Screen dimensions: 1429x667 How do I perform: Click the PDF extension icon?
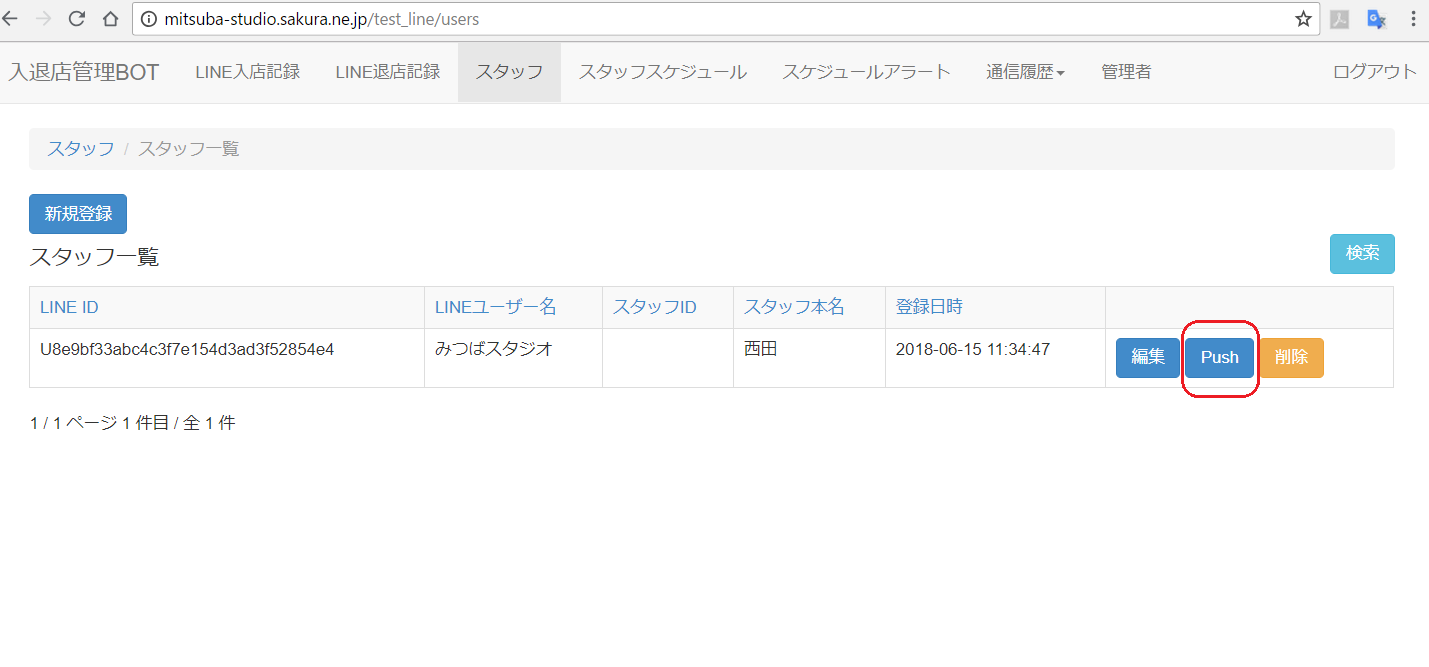click(1340, 19)
